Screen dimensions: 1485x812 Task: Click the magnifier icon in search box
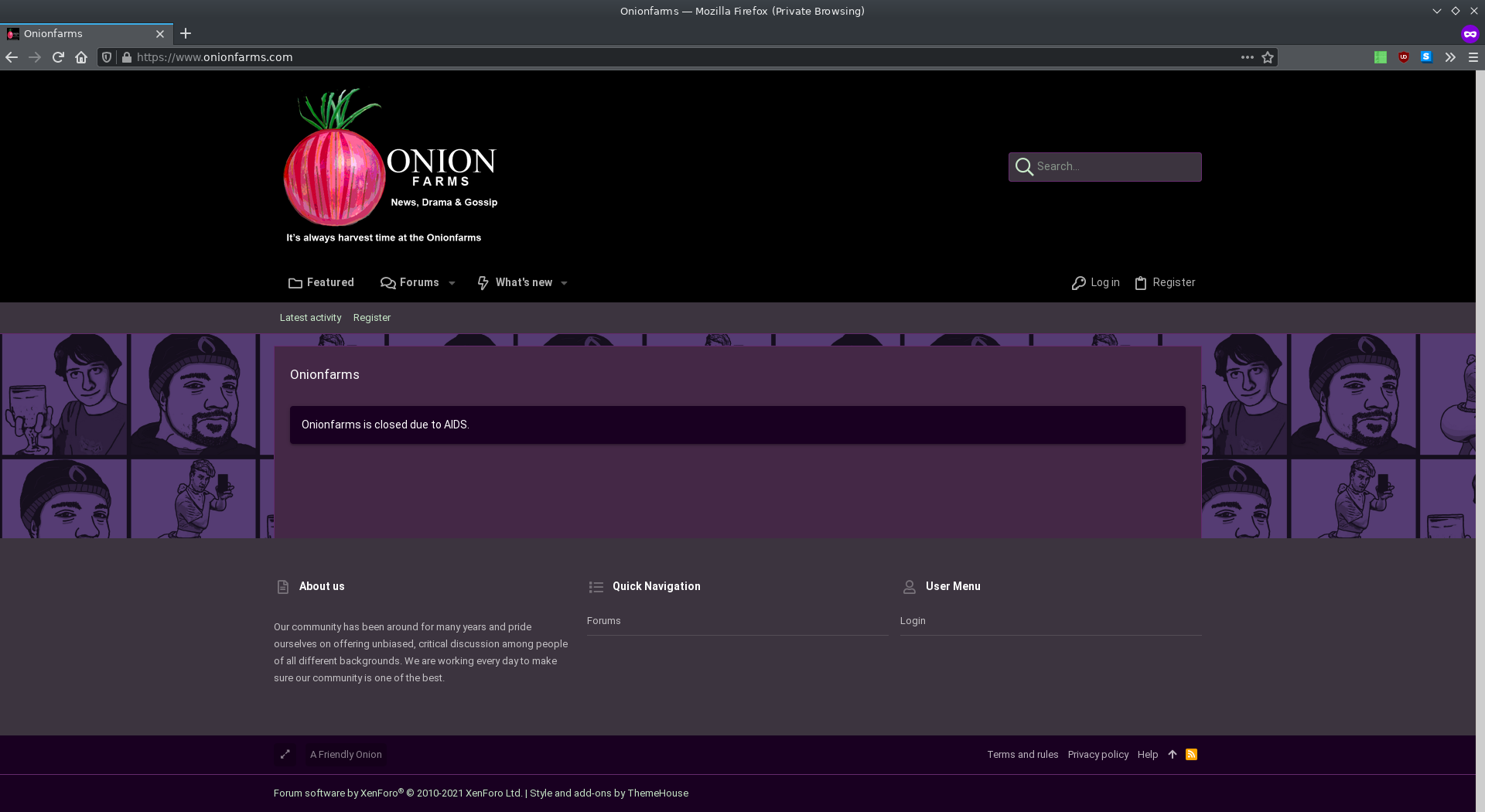1024,167
